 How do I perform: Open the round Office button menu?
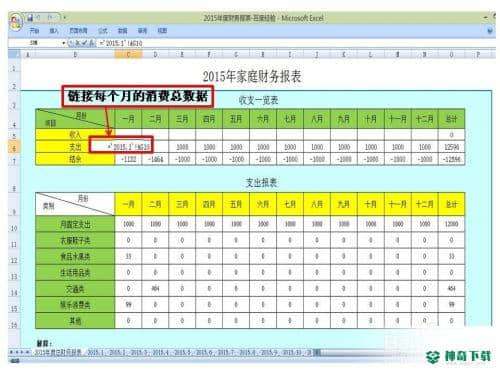tap(15, 21)
